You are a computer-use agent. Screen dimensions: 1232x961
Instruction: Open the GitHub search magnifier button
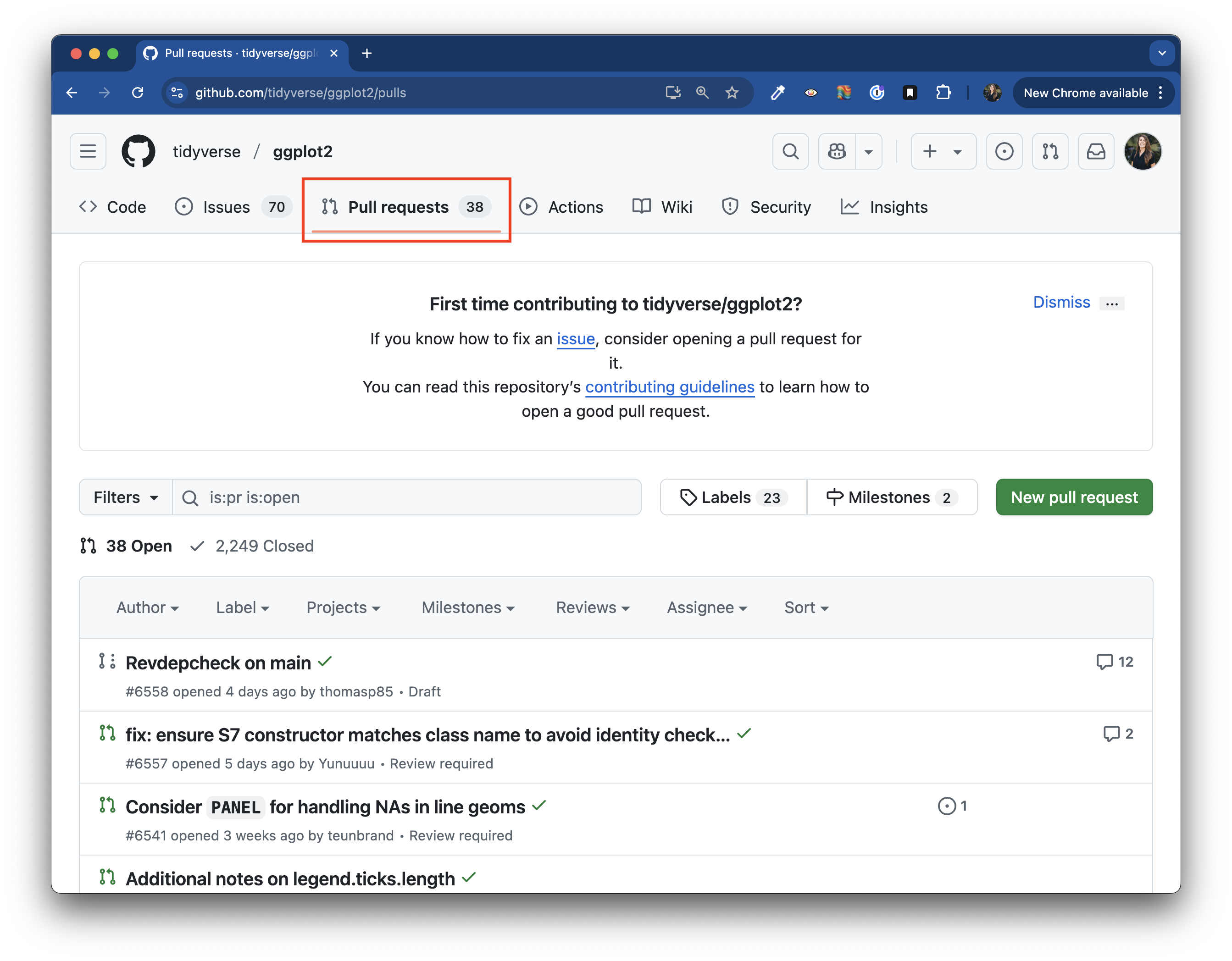pyautogui.click(x=790, y=151)
